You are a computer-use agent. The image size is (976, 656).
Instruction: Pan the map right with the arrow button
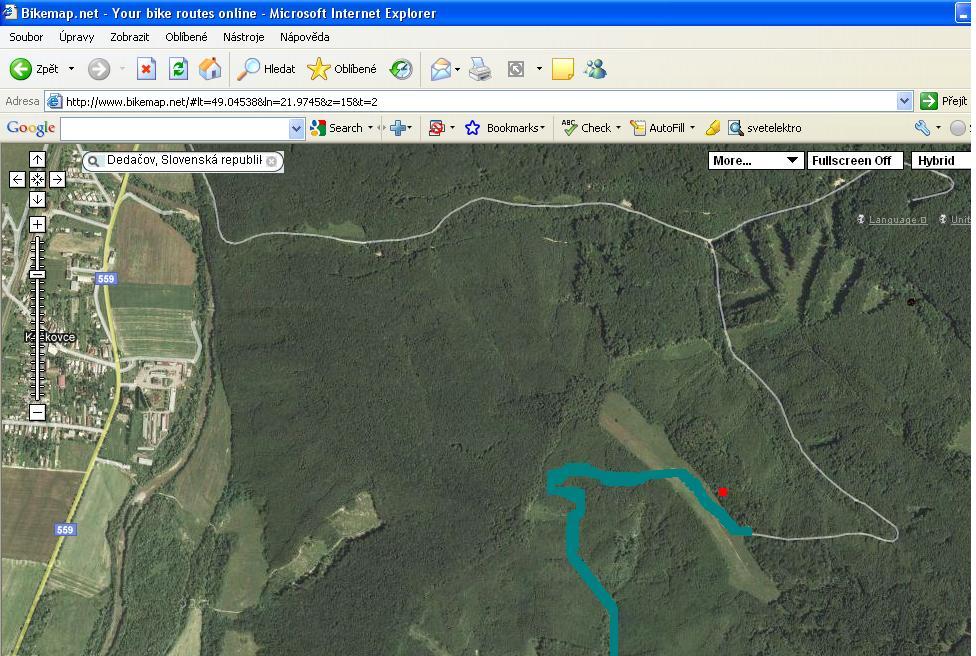tap(57, 179)
